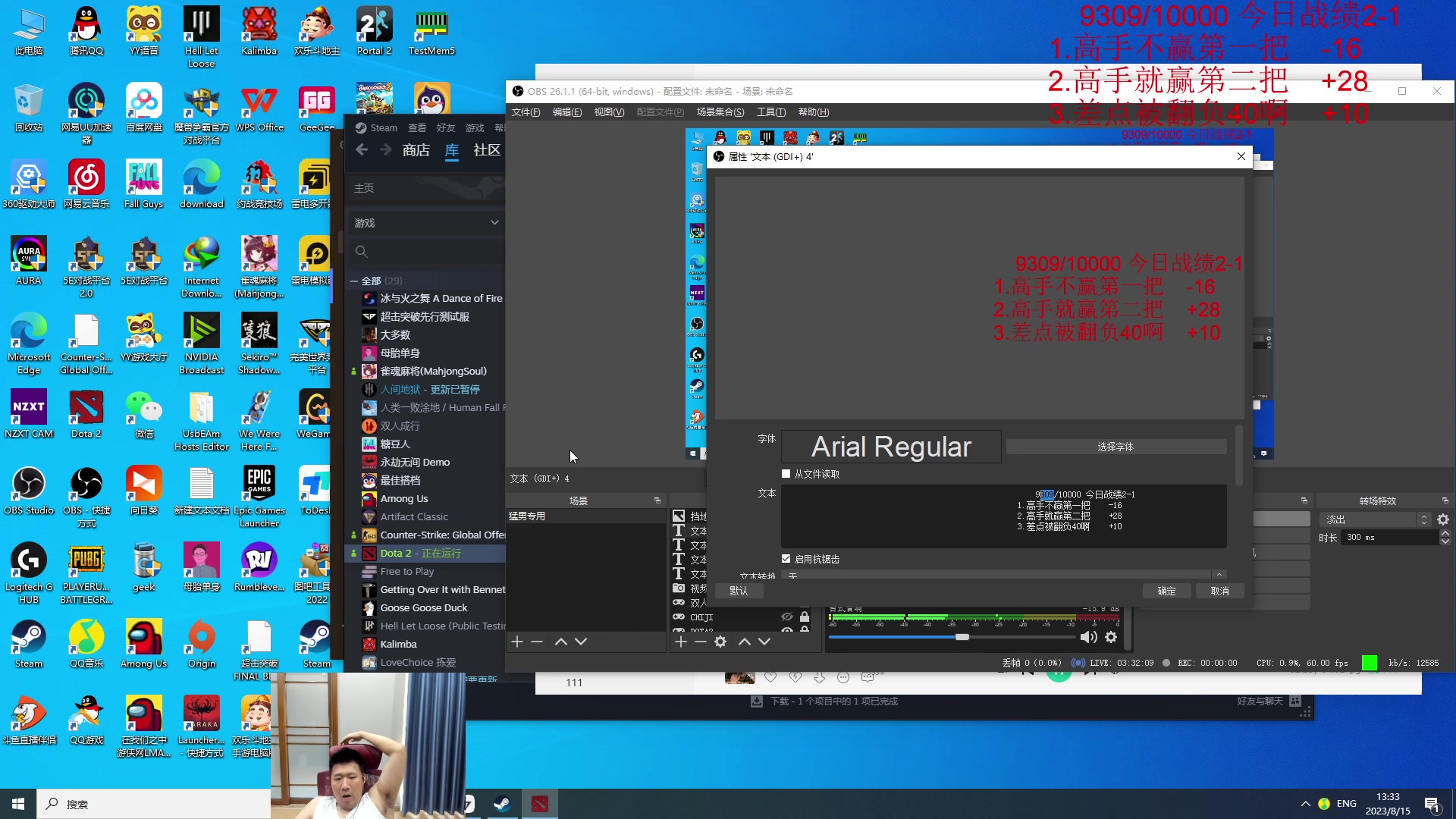Add a new source with plus icon

coord(680,642)
